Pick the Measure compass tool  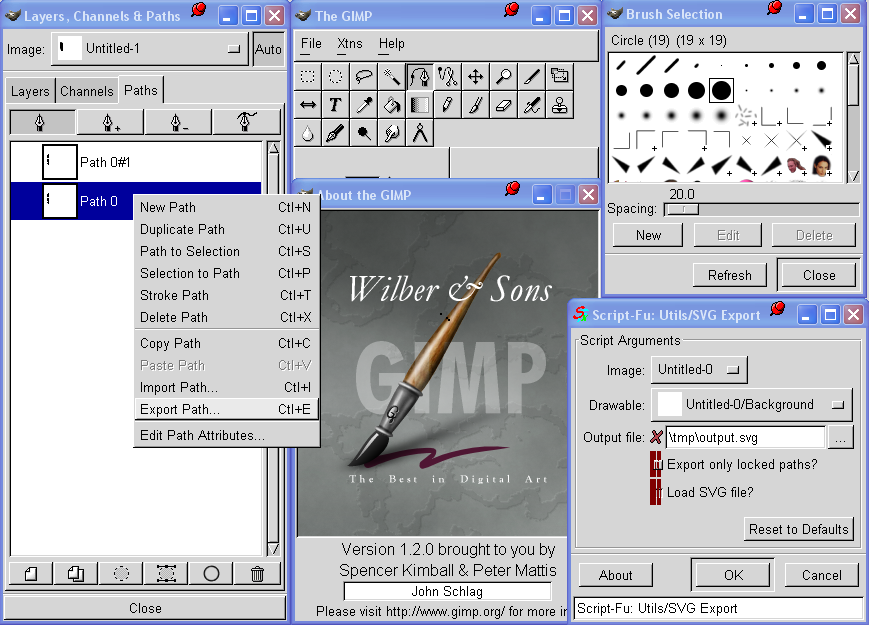click(x=420, y=133)
